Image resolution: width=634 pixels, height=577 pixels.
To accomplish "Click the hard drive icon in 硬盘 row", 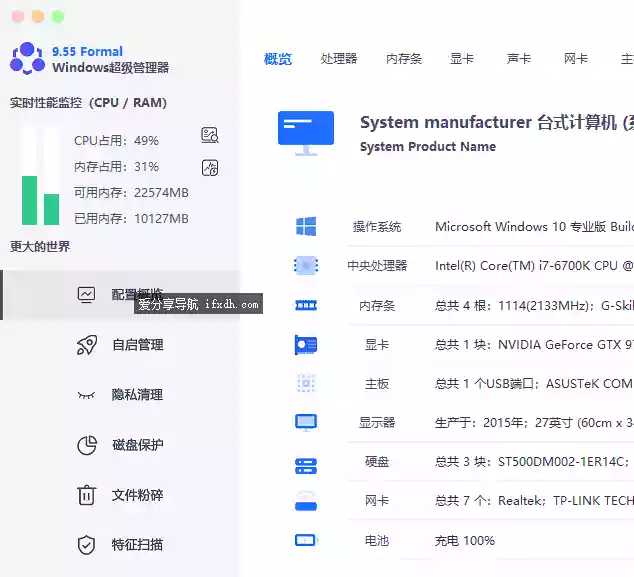I will pos(306,466).
